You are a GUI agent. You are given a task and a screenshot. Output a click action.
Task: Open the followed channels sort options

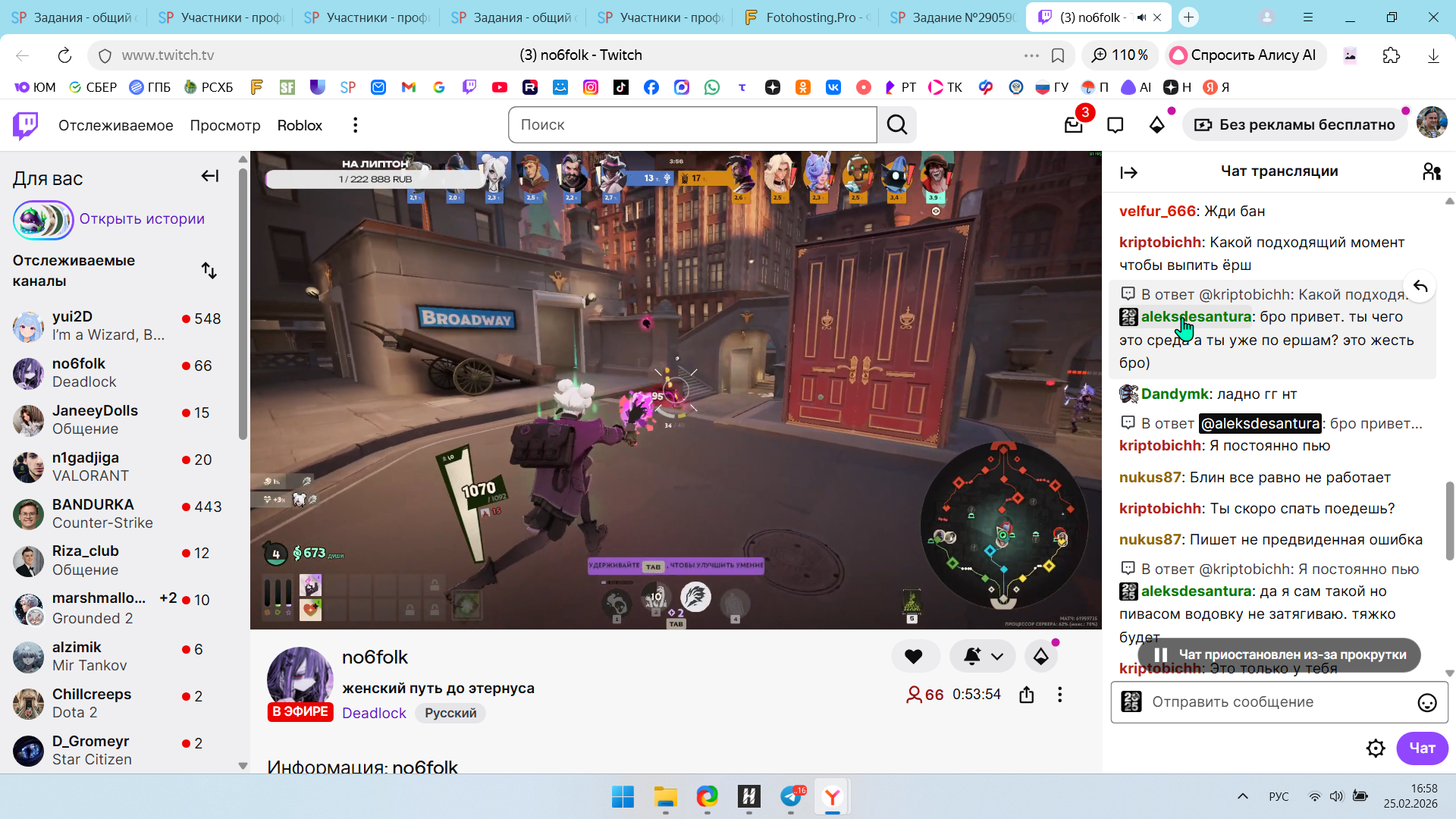click(209, 271)
